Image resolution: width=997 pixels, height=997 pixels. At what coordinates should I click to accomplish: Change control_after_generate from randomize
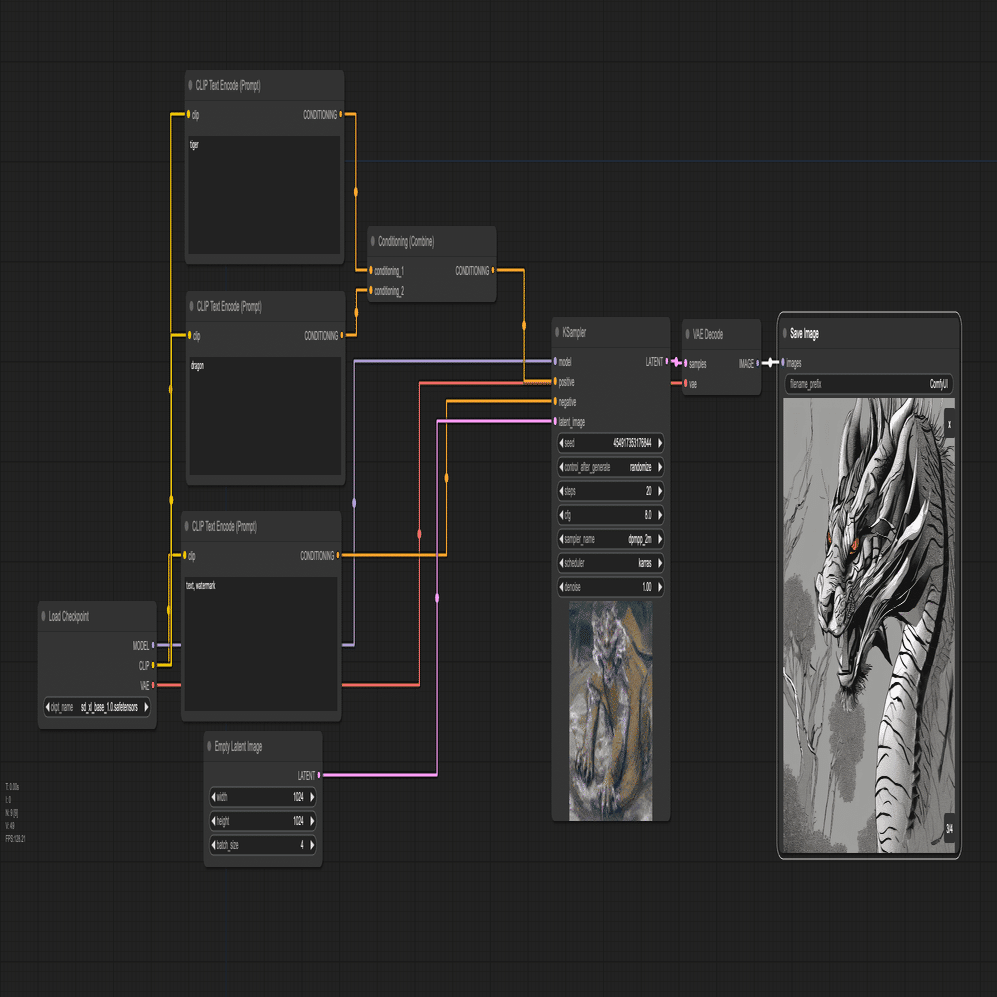[610, 467]
